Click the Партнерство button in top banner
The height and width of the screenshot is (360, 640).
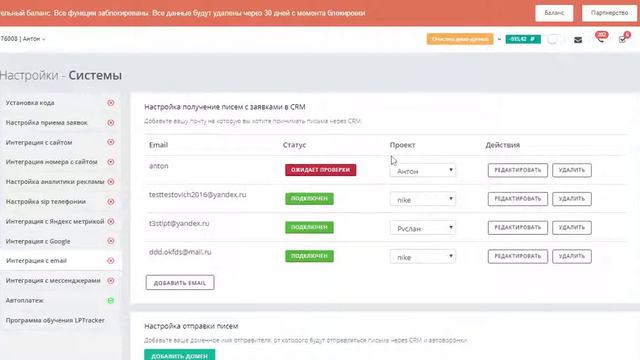coord(609,13)
